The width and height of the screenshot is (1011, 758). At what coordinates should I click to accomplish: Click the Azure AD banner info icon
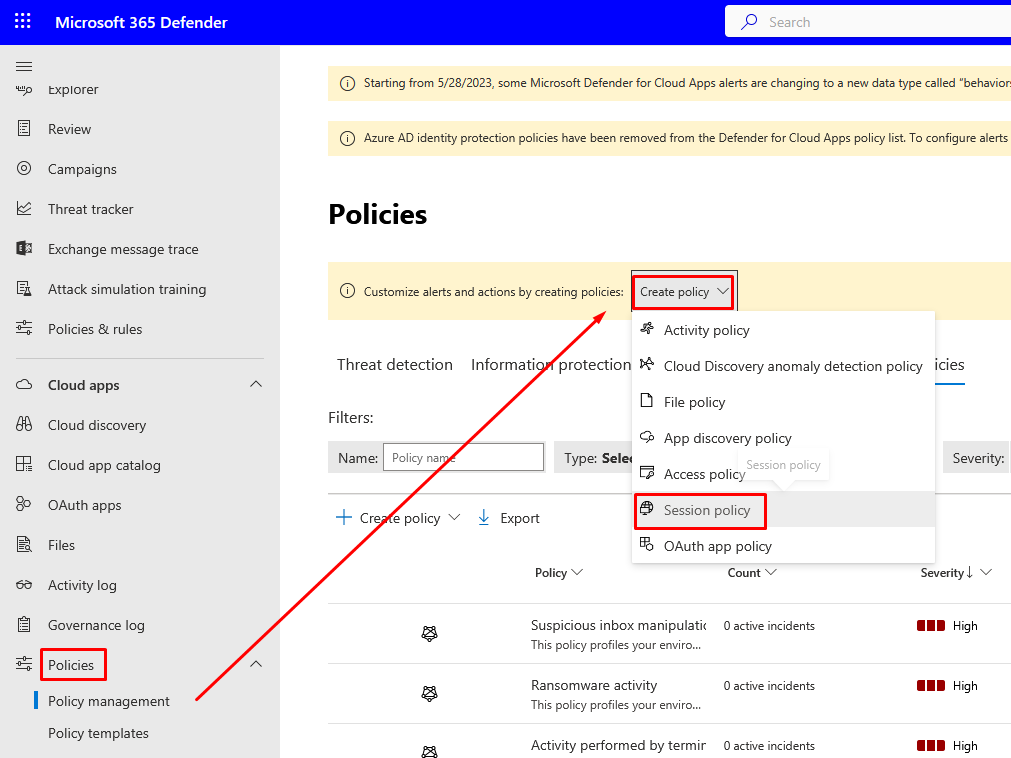347,139
